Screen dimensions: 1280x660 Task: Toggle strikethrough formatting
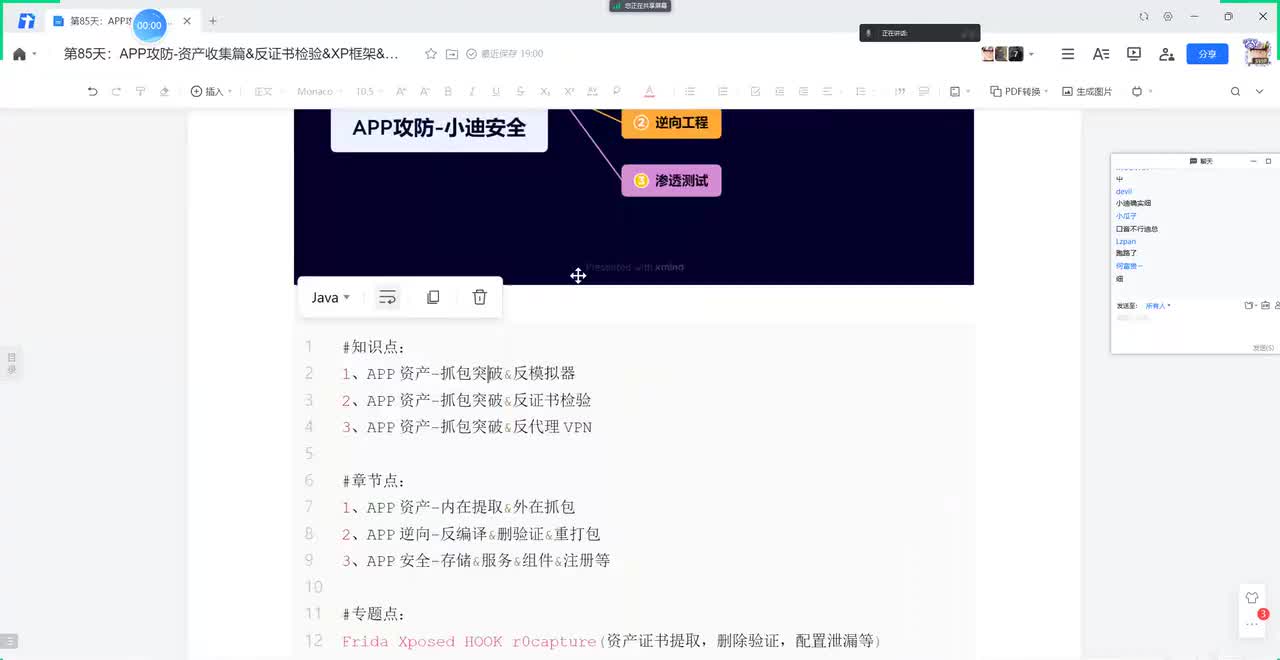[520, 91]
